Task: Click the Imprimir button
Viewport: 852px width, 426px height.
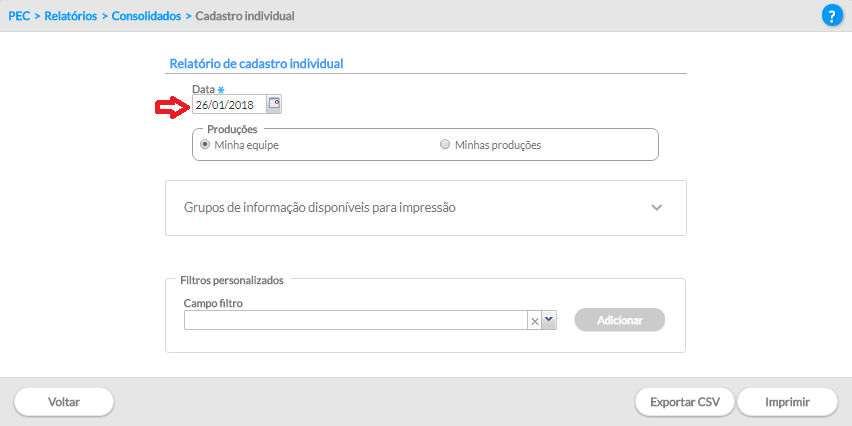Action: tap(787, 402)
